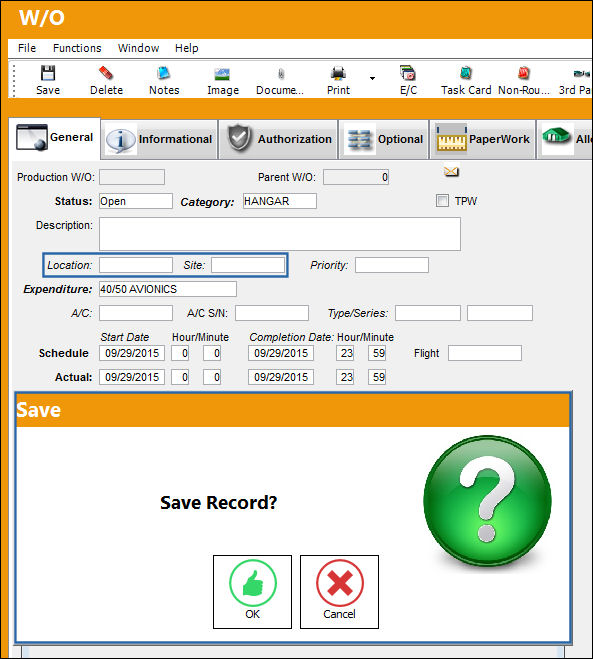Click the Actual start minute field
Viewport: 593px width, 659px height.
click(212, 377)
